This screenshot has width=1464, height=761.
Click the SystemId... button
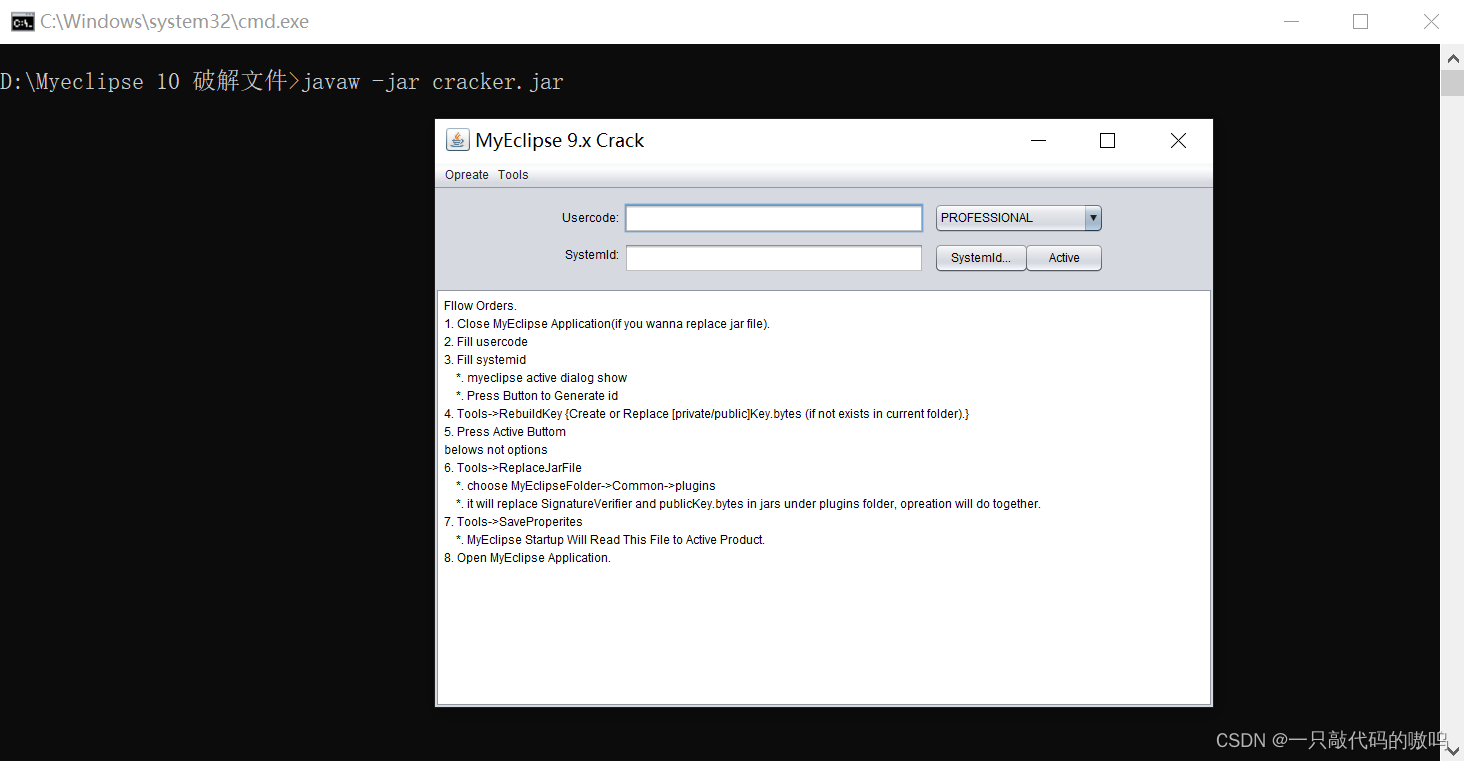pos(981,258)
